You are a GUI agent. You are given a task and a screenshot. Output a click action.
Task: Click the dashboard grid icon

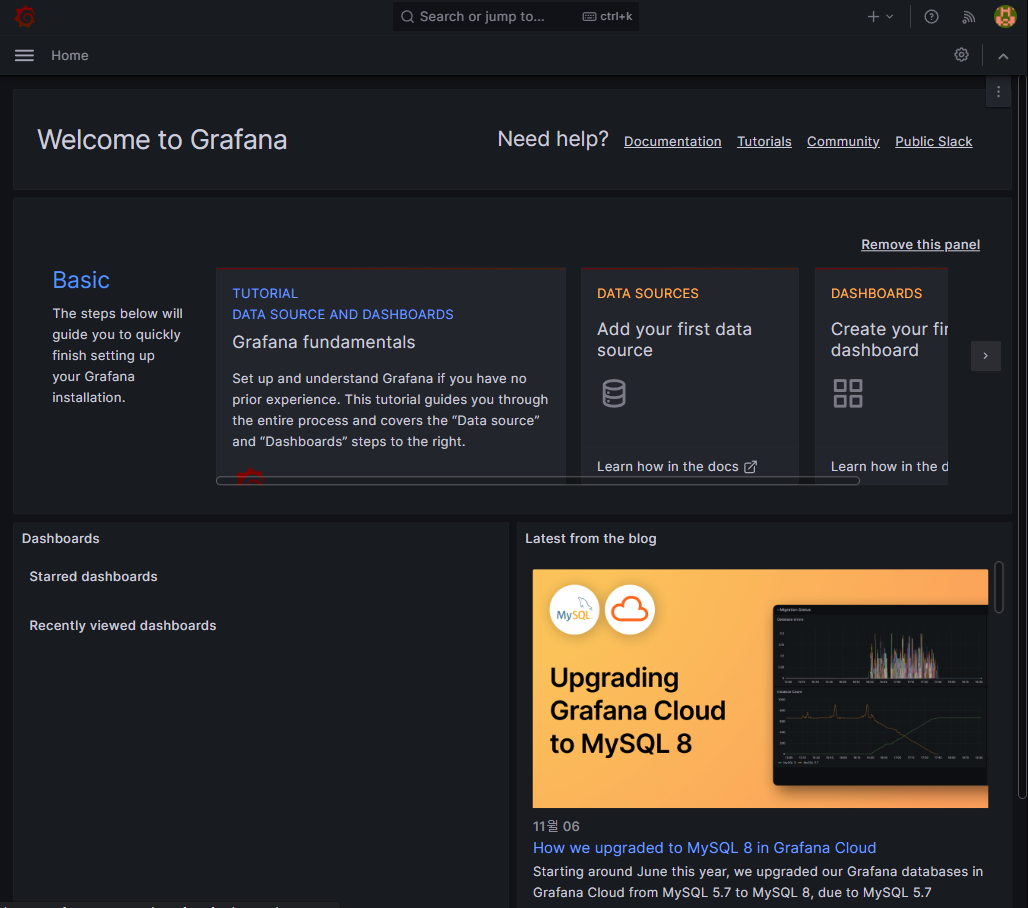coord(848,393)
